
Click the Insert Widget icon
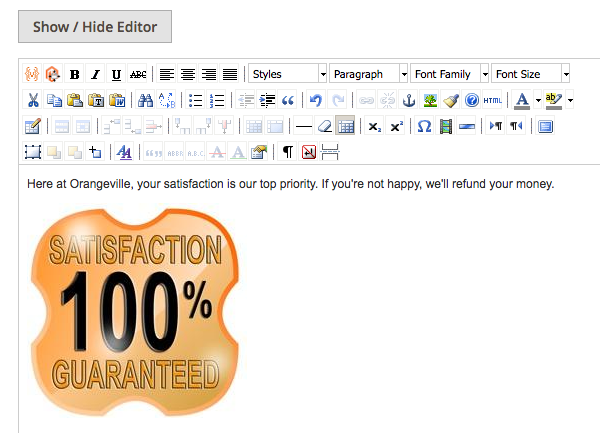coord(53,74)
